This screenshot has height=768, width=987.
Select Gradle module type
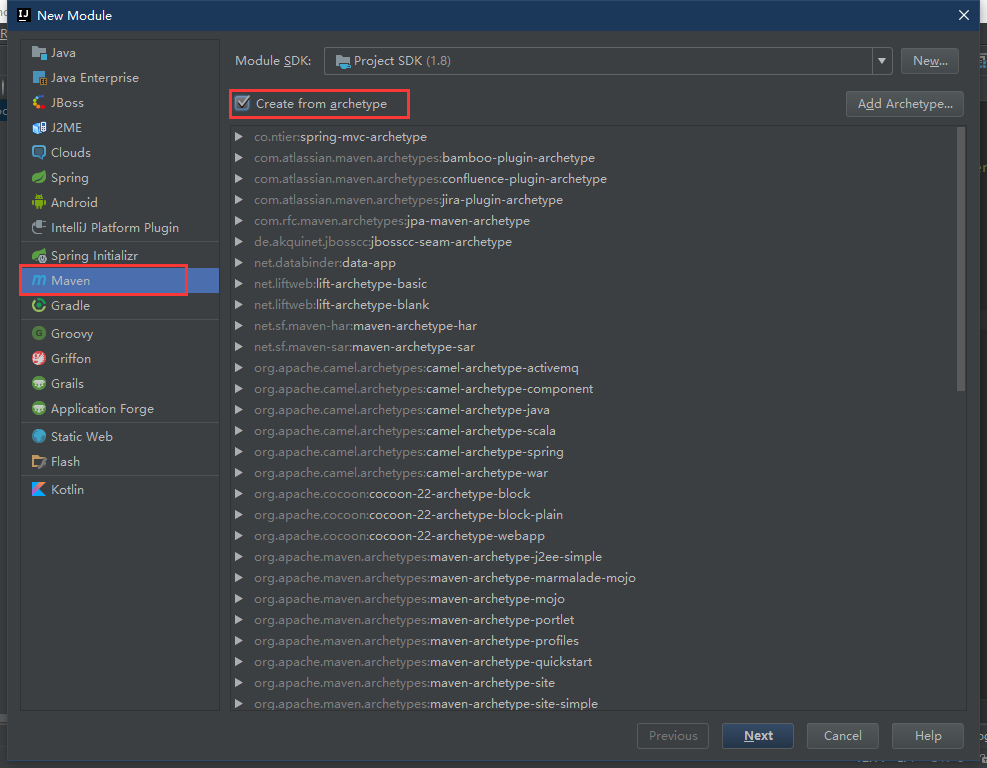(x=120, y=305)
